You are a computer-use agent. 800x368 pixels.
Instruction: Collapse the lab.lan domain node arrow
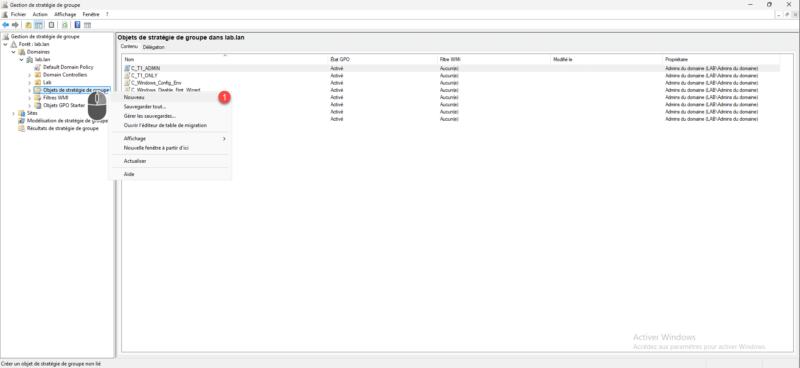coord(21,60)
